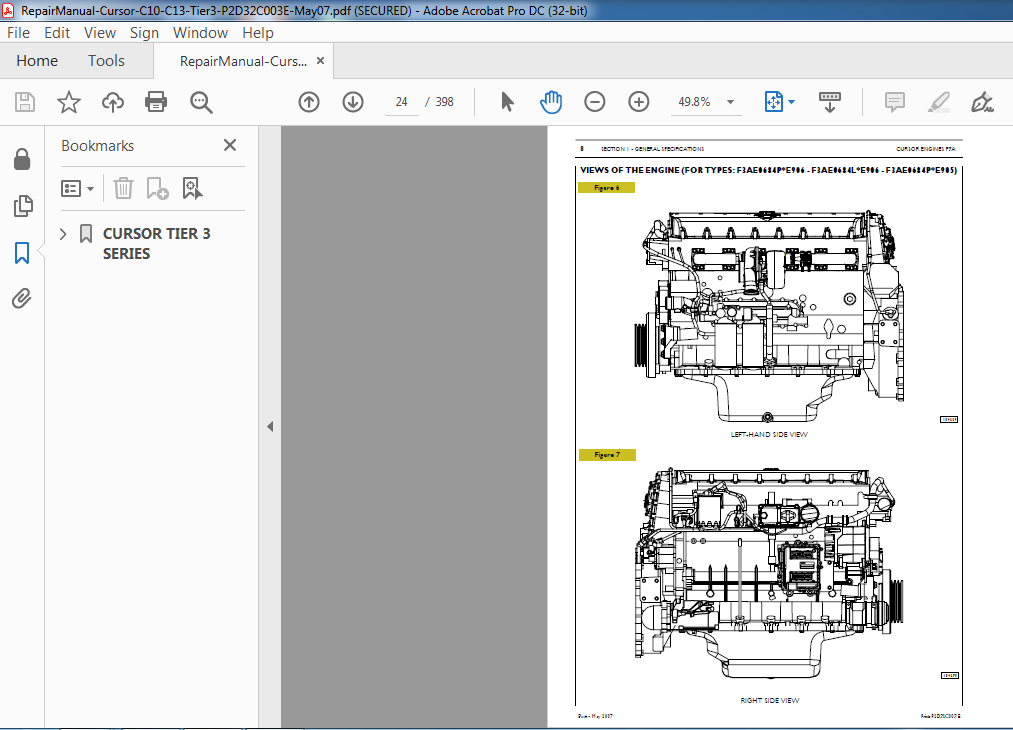Toggle the Bookmarks sidebar panel
Image resolution: width=1013 pixels, height=730 pixels.
pyautogui.click(x=22, y=253)
